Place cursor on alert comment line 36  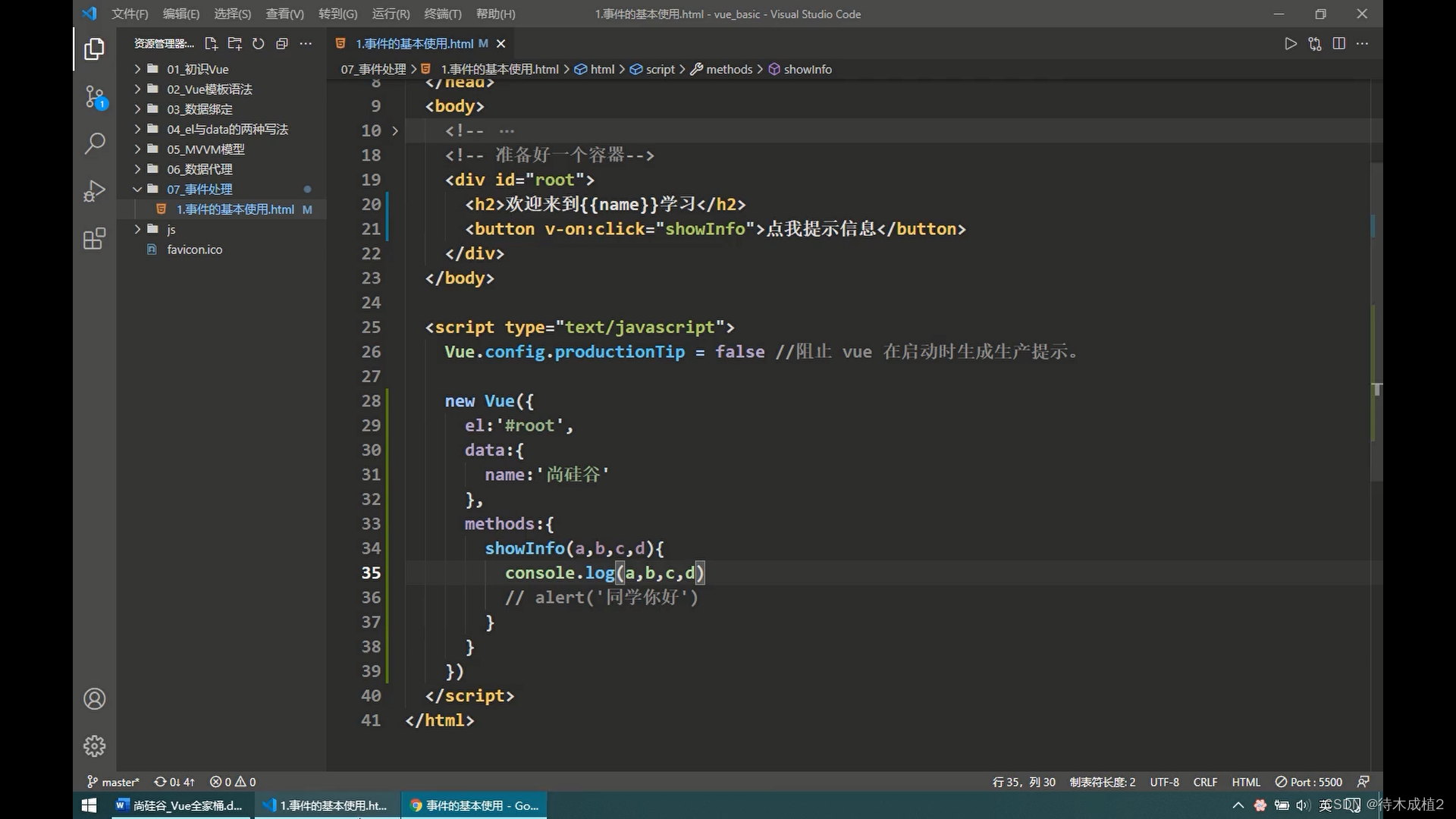tap(601, 598)
